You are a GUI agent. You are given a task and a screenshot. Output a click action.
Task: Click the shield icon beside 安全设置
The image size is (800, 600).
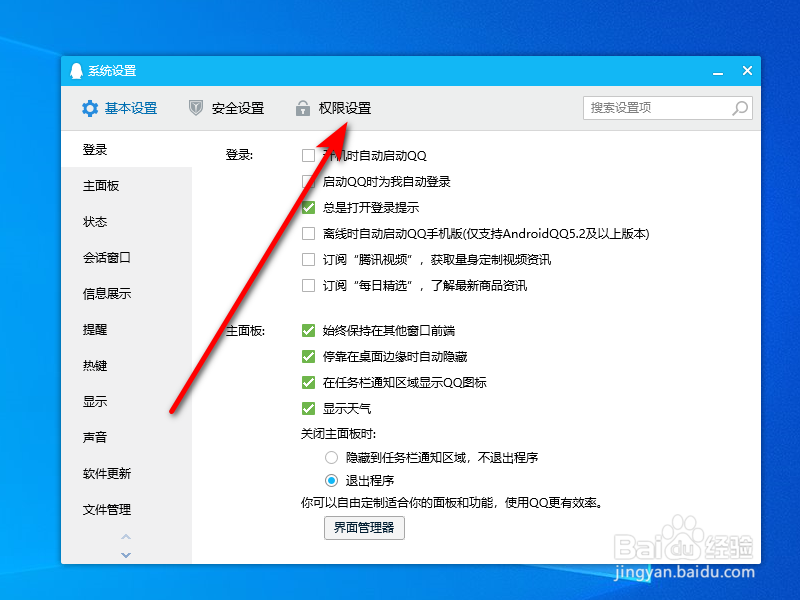195,108
